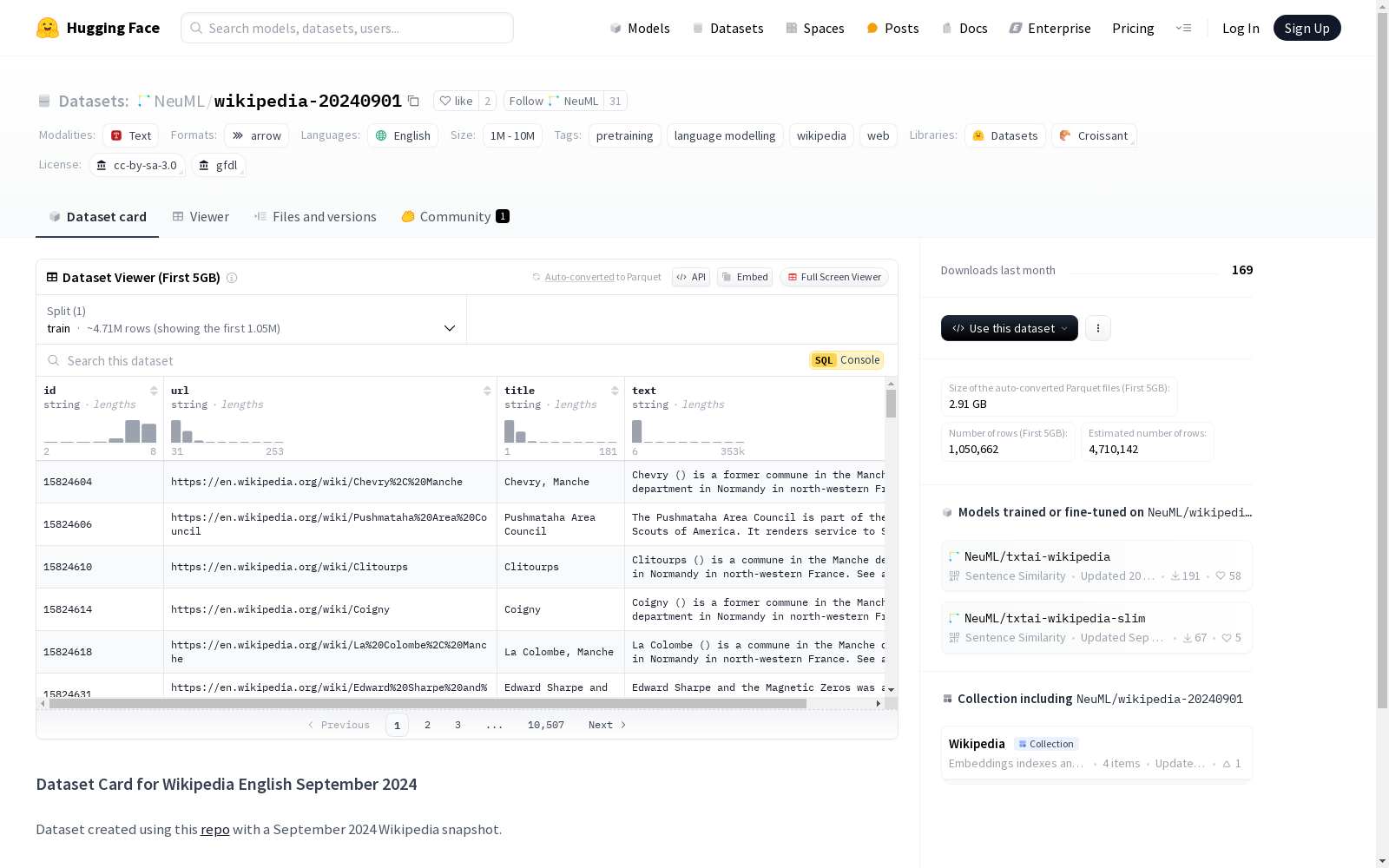Open the cc-by-sa-3.0 license tag
This screenshot has height=868, width=1389.
click(x=137, y=165)
